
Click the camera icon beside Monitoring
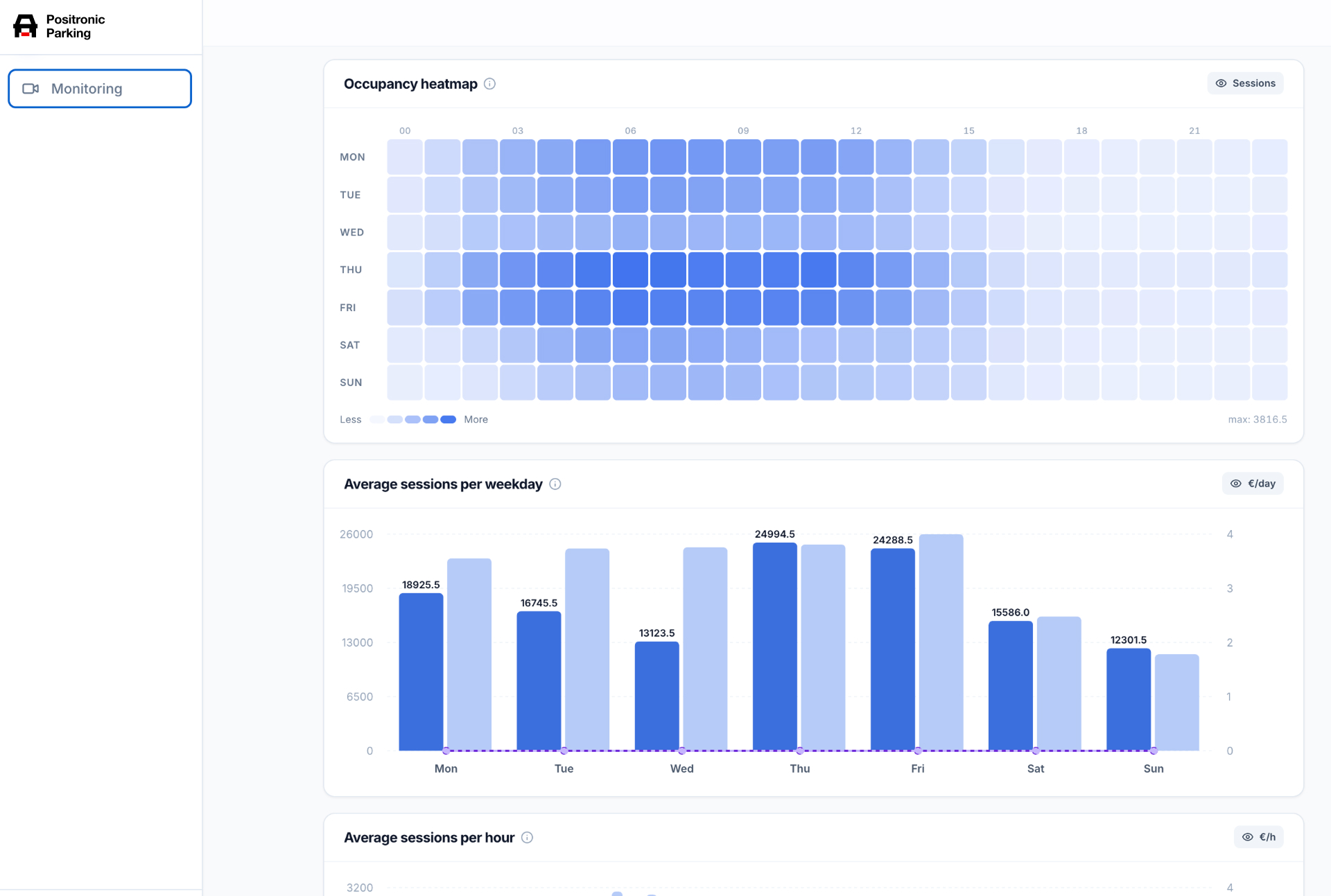click(x=31, y=89)
